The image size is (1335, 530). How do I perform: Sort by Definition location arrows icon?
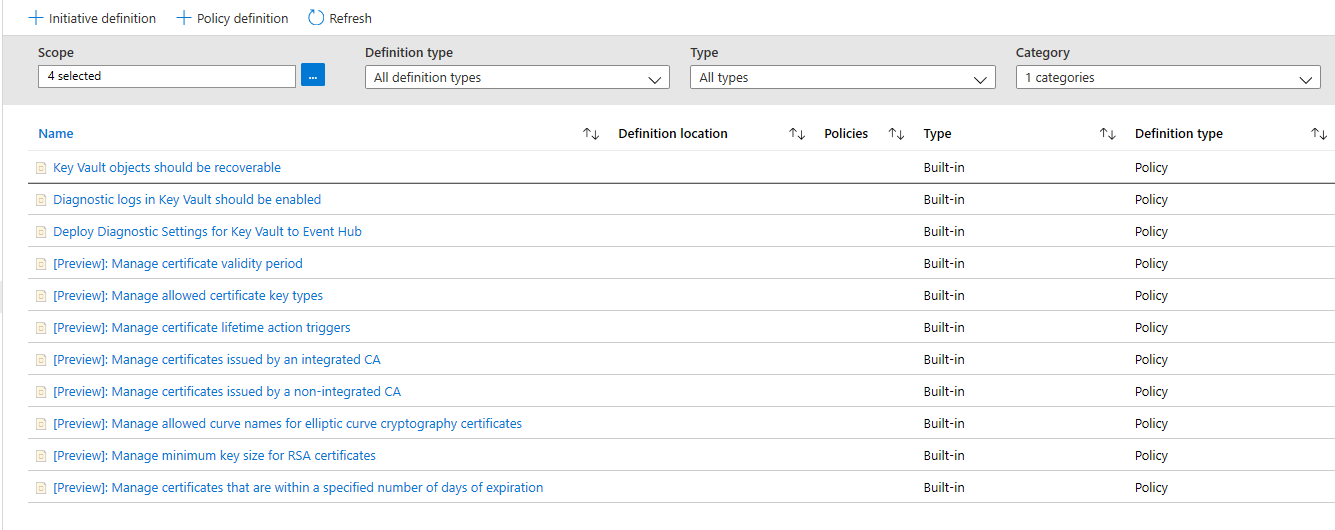pyautogui.click(x=797, y=134)
